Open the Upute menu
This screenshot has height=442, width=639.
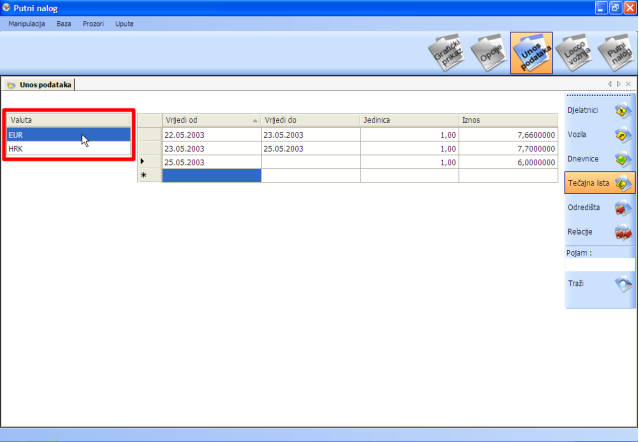[124, 24]
